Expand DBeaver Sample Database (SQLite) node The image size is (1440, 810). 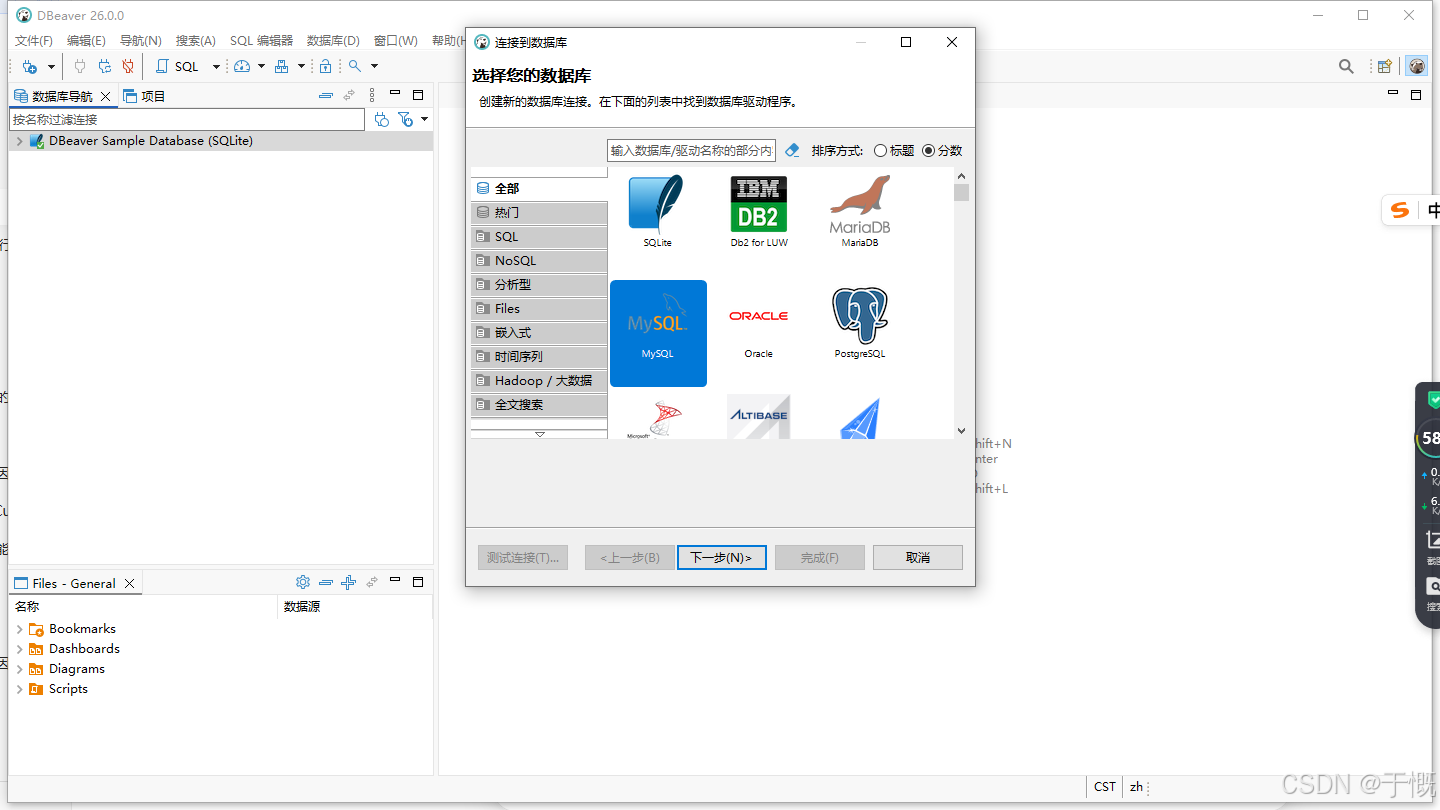pos(19,141)
